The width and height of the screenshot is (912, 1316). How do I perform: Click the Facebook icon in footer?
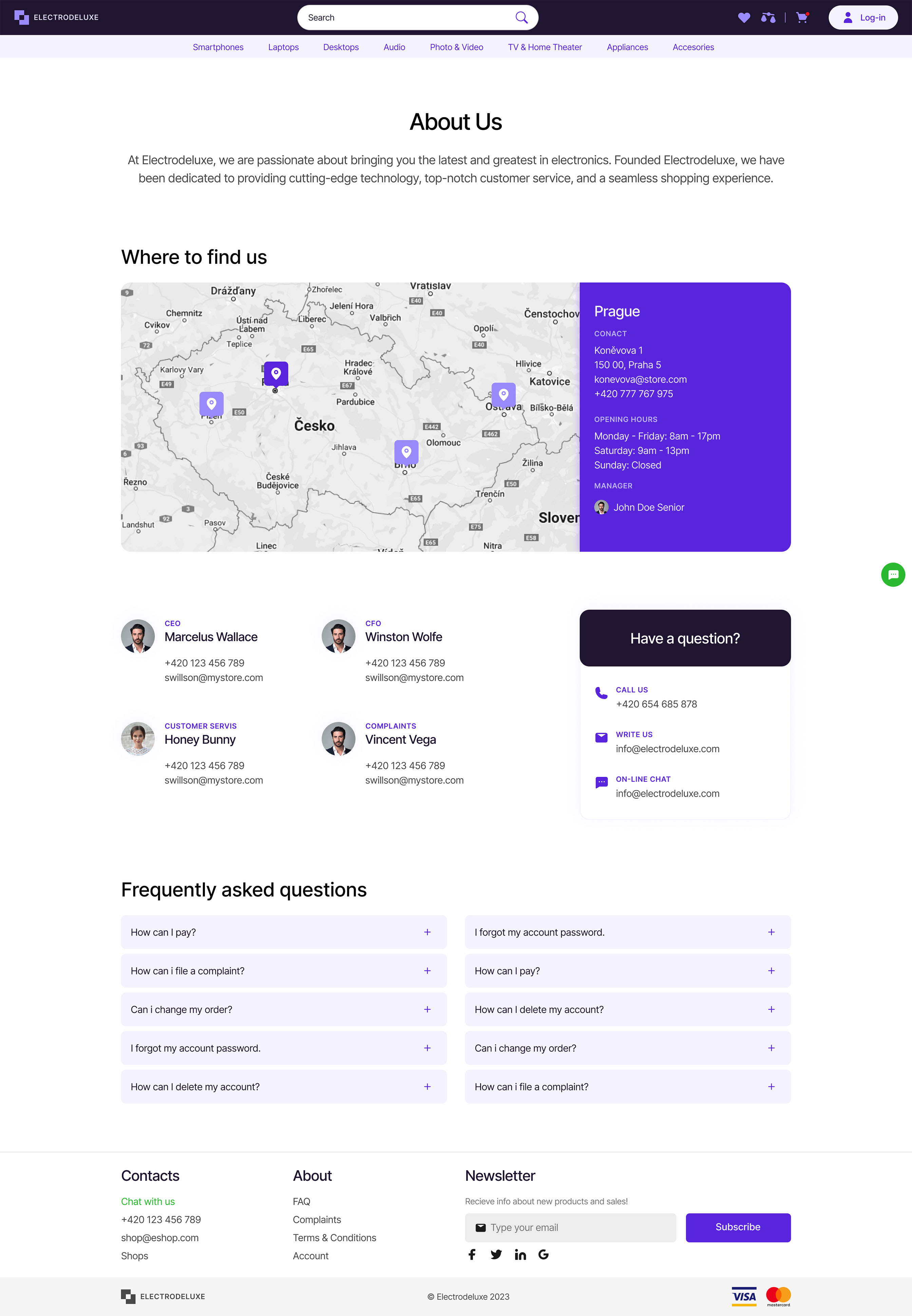point(472,1254)
